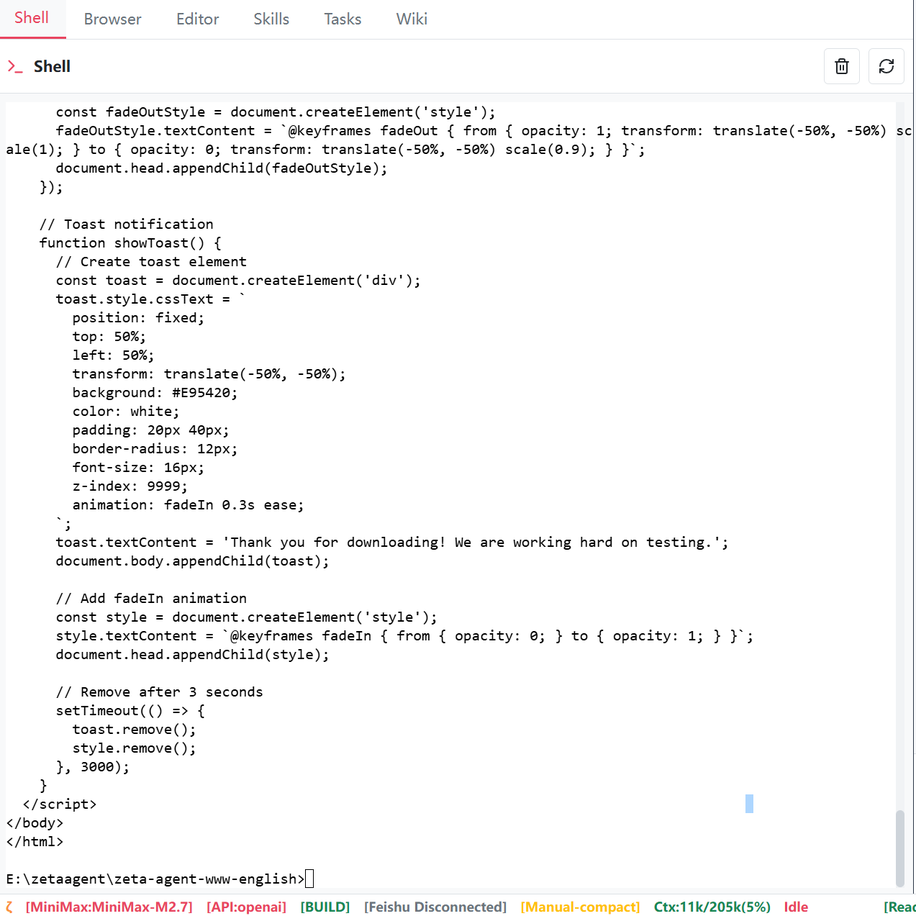
Task: Go to the Skills tab
Action: coord(271,19)
